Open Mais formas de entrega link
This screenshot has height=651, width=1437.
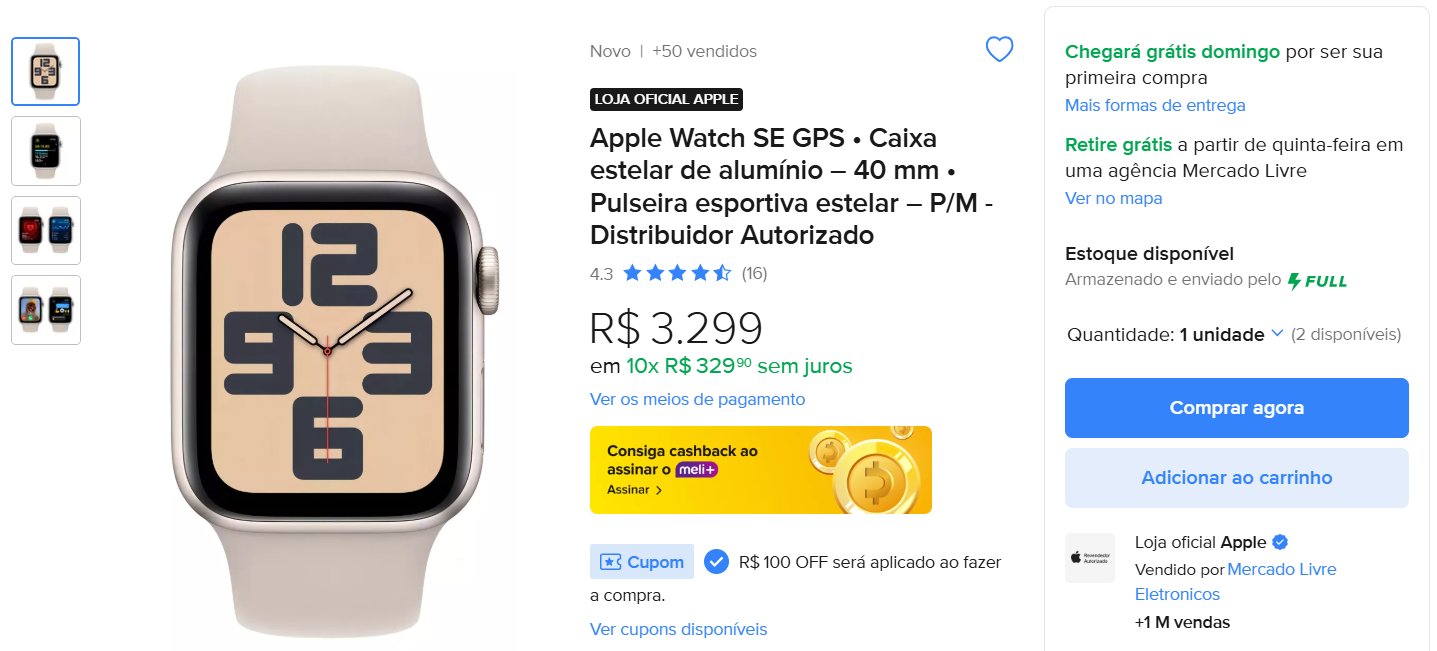[x=1155, y=105]
